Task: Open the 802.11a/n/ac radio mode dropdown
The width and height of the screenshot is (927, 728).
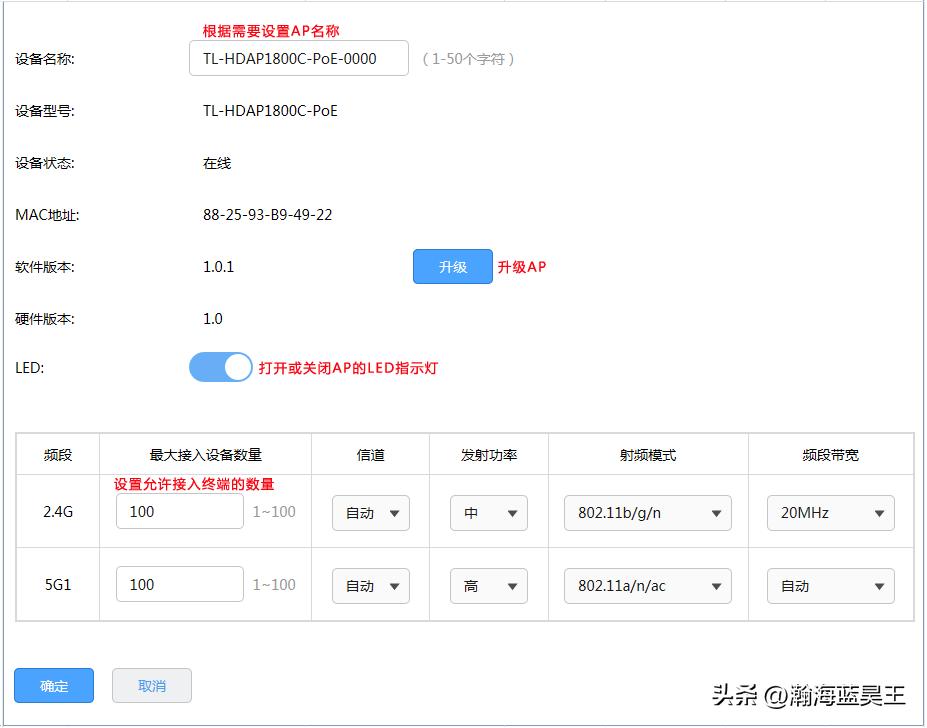Action: (647, 585)
